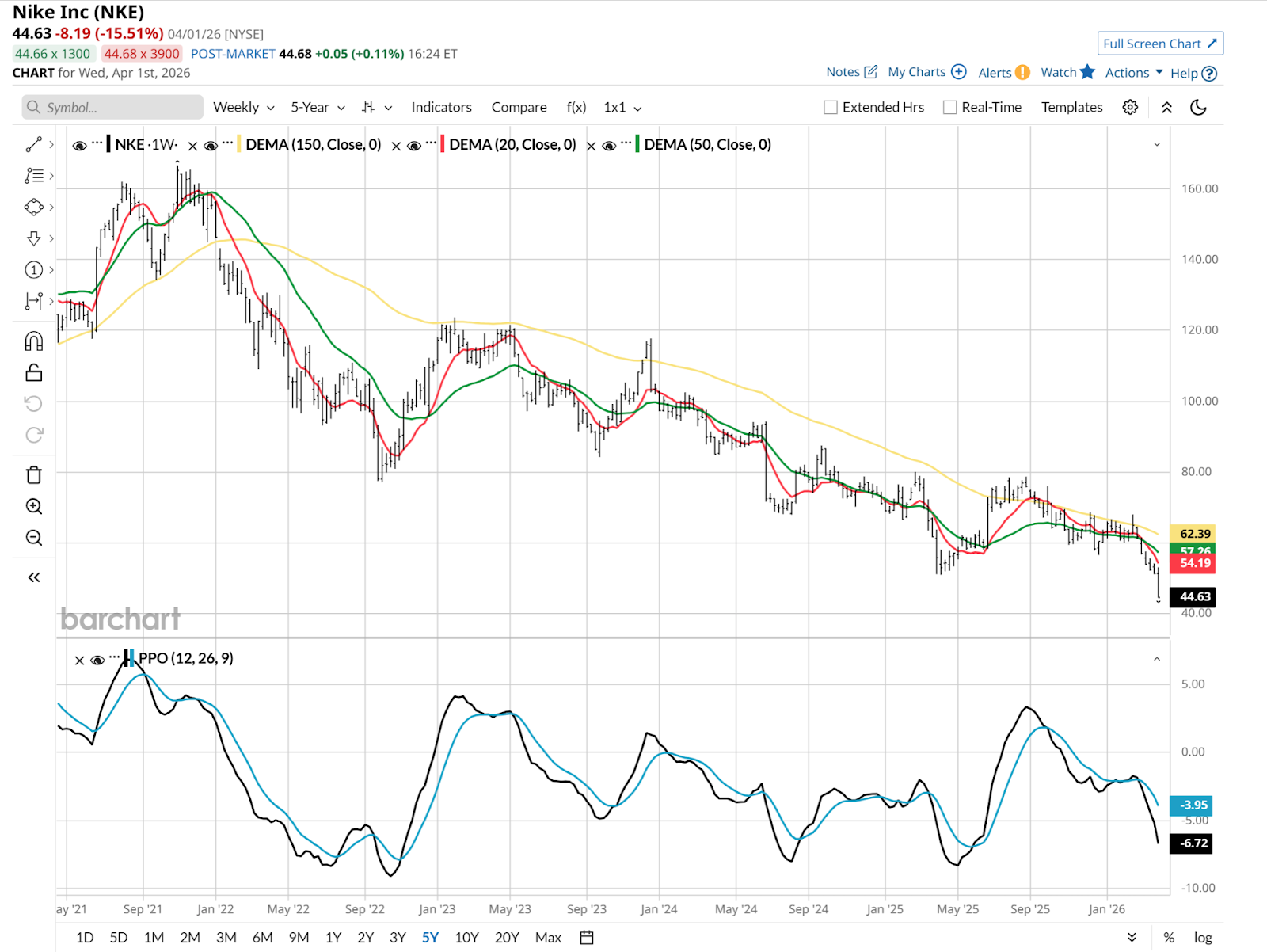Viewport: 1267px width, 952px height.
Task: Toggle the magnet snap mode
Action: [33, 341]
